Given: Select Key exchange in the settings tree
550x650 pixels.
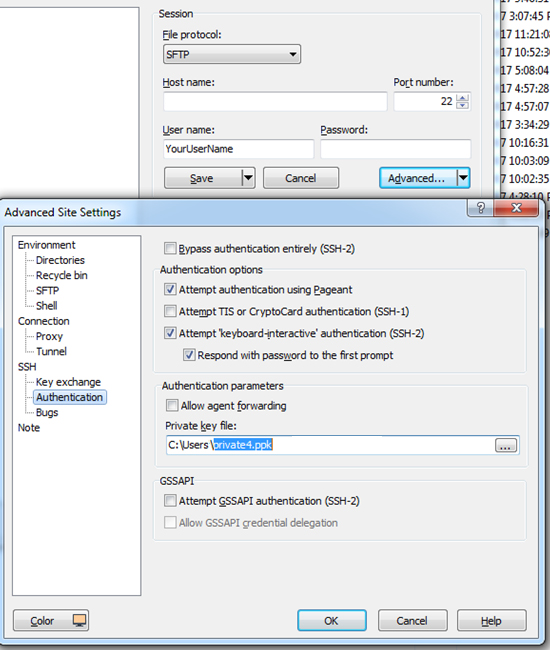Looking at the screenshot, I should coord(68,382).
